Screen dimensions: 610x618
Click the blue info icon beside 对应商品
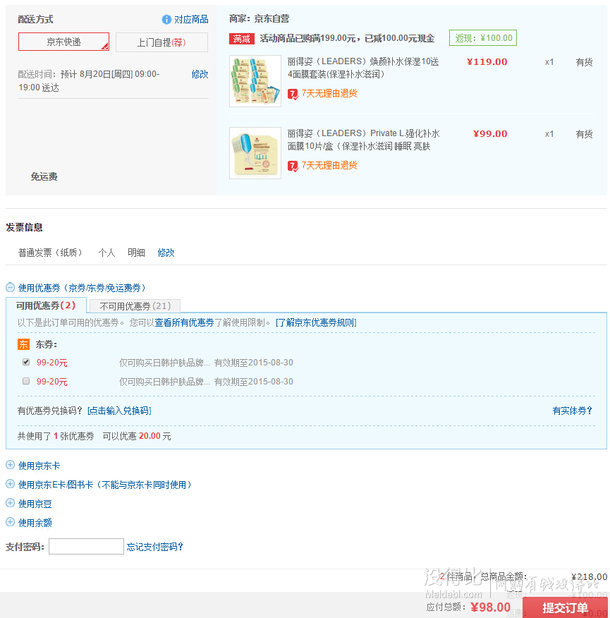(167, 19)
